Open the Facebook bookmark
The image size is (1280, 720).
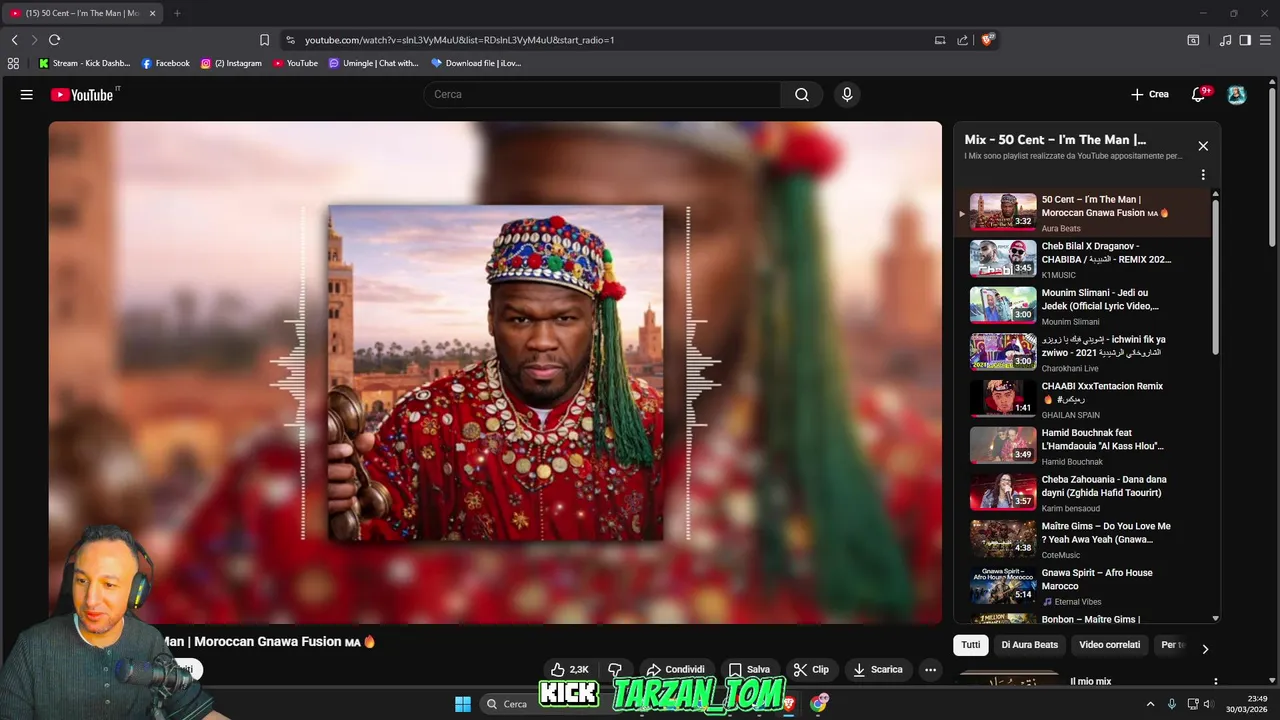tap(165, 63)
